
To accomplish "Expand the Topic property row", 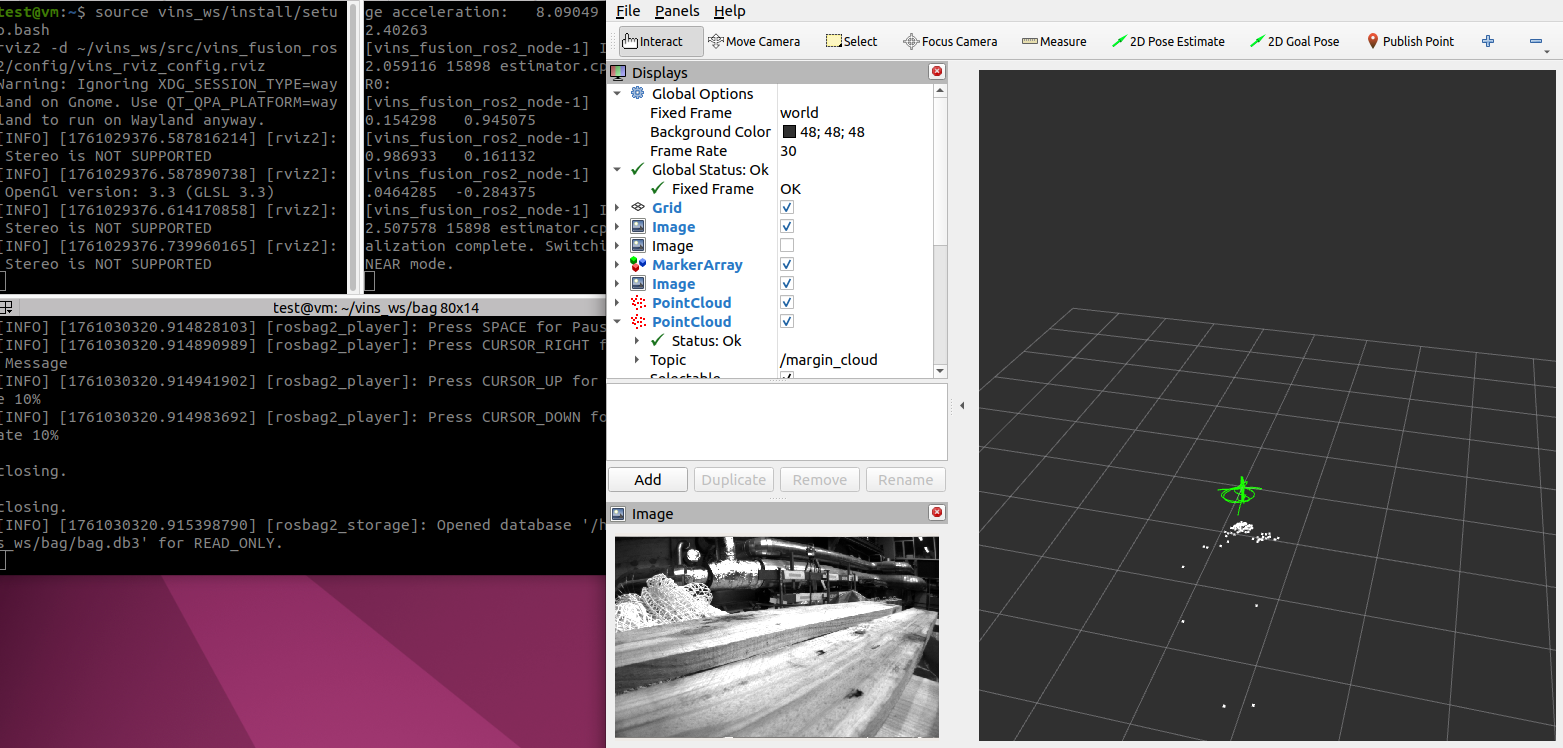I will [x=637, y=359].
